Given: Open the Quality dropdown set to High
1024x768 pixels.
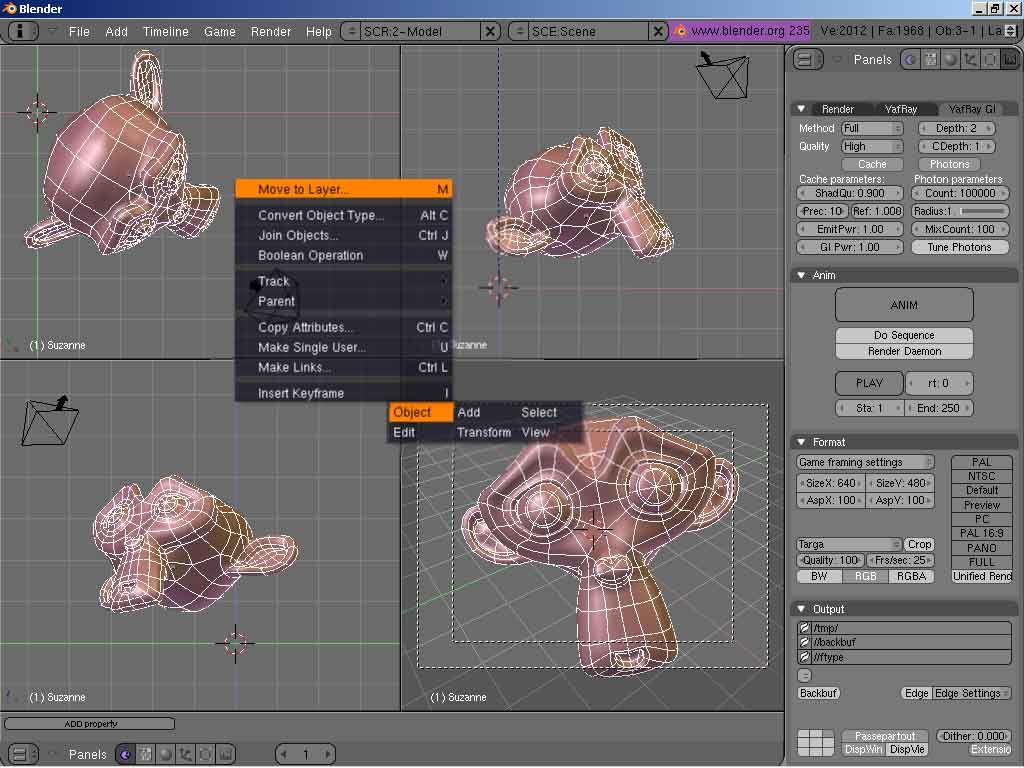Looking at the screenshot, I should click(x=871, y=146).
